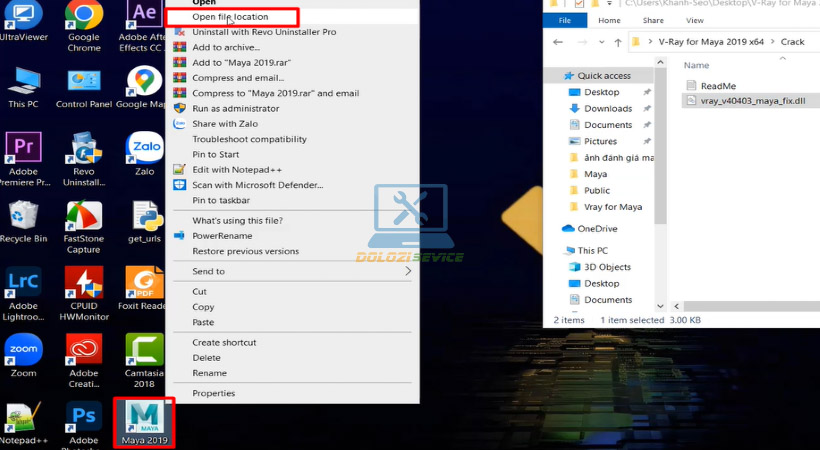Image resolution: width=820 pixels, height=450 pixels.
Task: Open Downloads in Quick access
Action: tap(608, 108)
